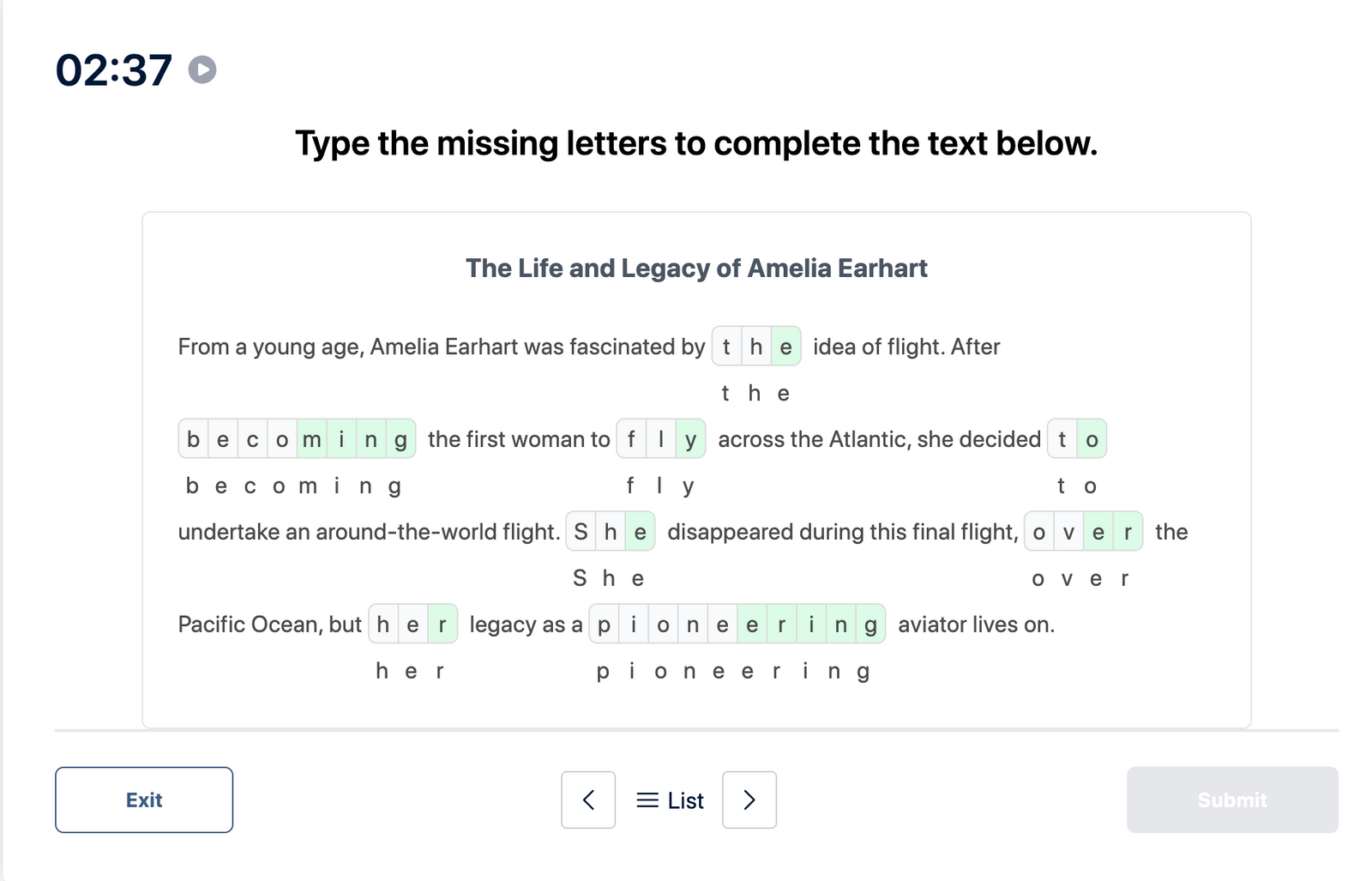
Task: Open the question List menu
Action: click(x=671, y=800)
